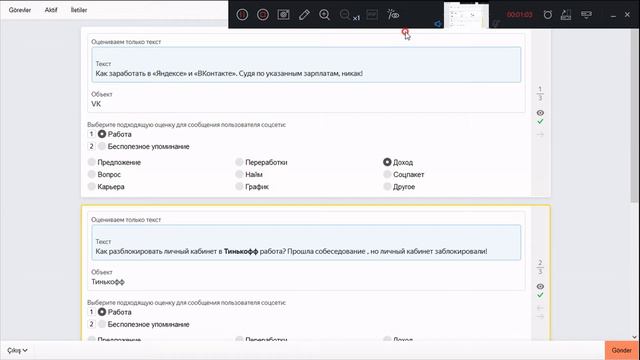Choose the Другое option in first task
Screen dimensions: 640x360
(387, 187)
